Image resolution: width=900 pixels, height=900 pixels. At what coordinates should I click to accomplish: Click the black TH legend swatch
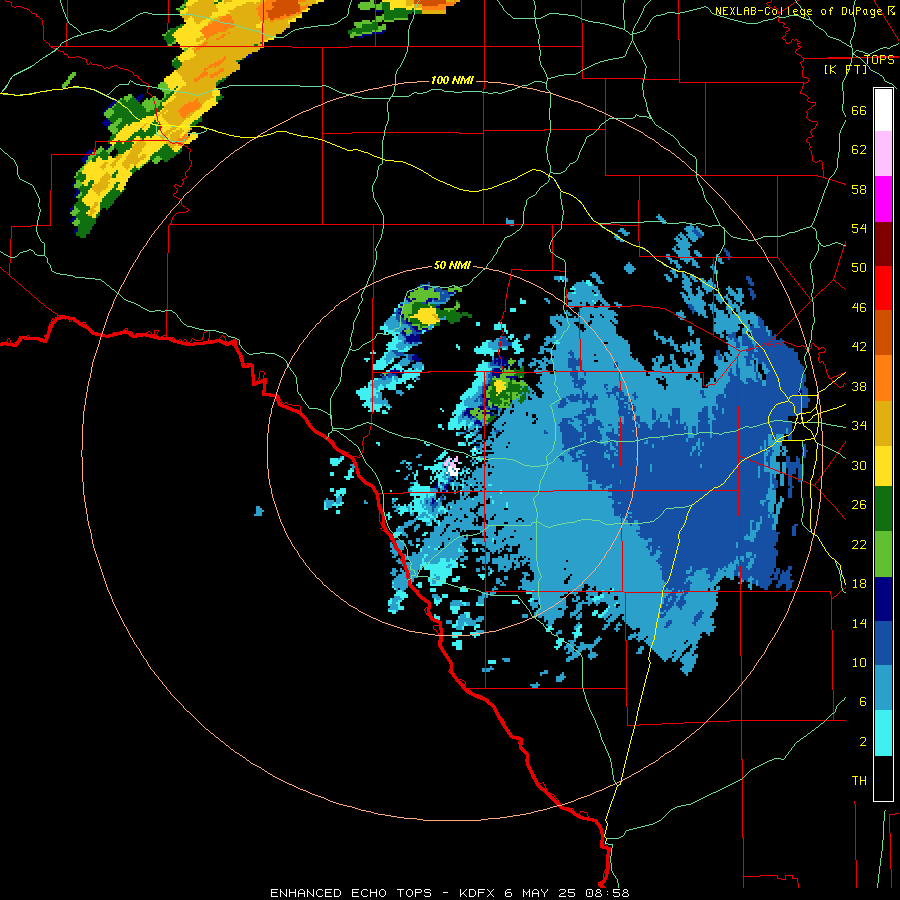point(883,778)
